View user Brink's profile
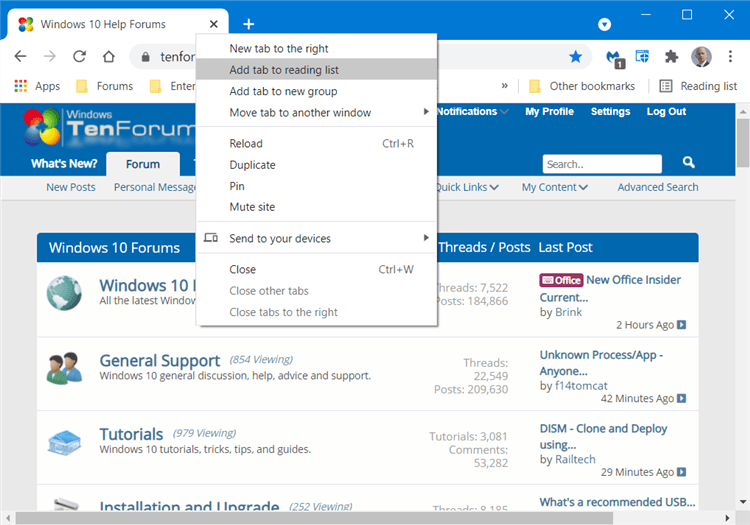 click(x=568, y=312)
